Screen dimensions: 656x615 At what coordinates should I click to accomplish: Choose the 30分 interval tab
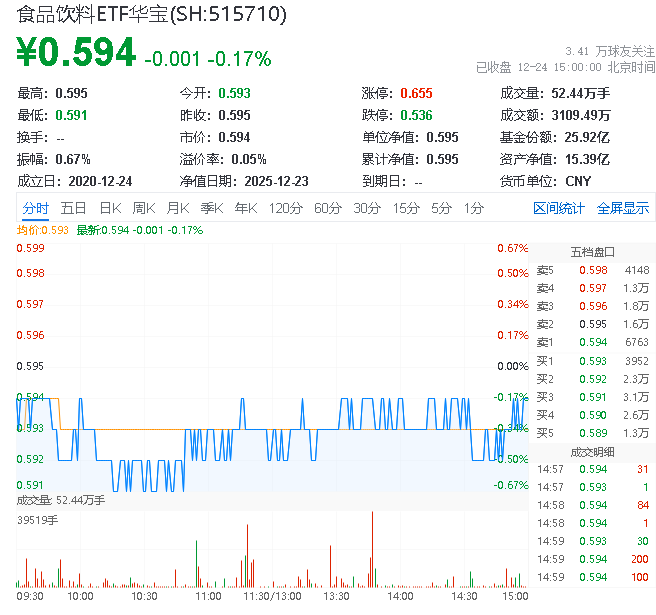pyautogui.click(x=367, y=208)
